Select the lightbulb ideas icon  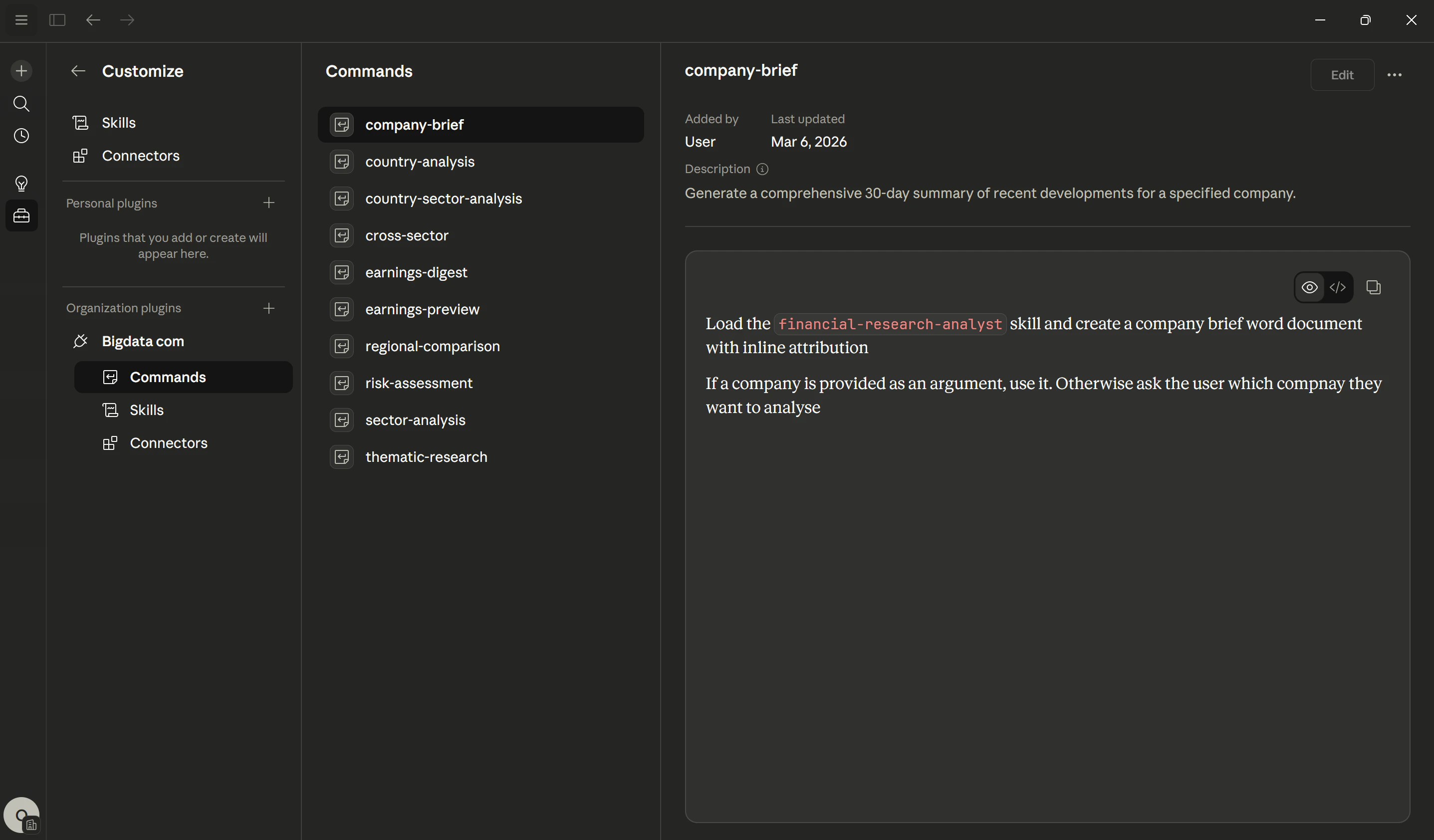21,183
